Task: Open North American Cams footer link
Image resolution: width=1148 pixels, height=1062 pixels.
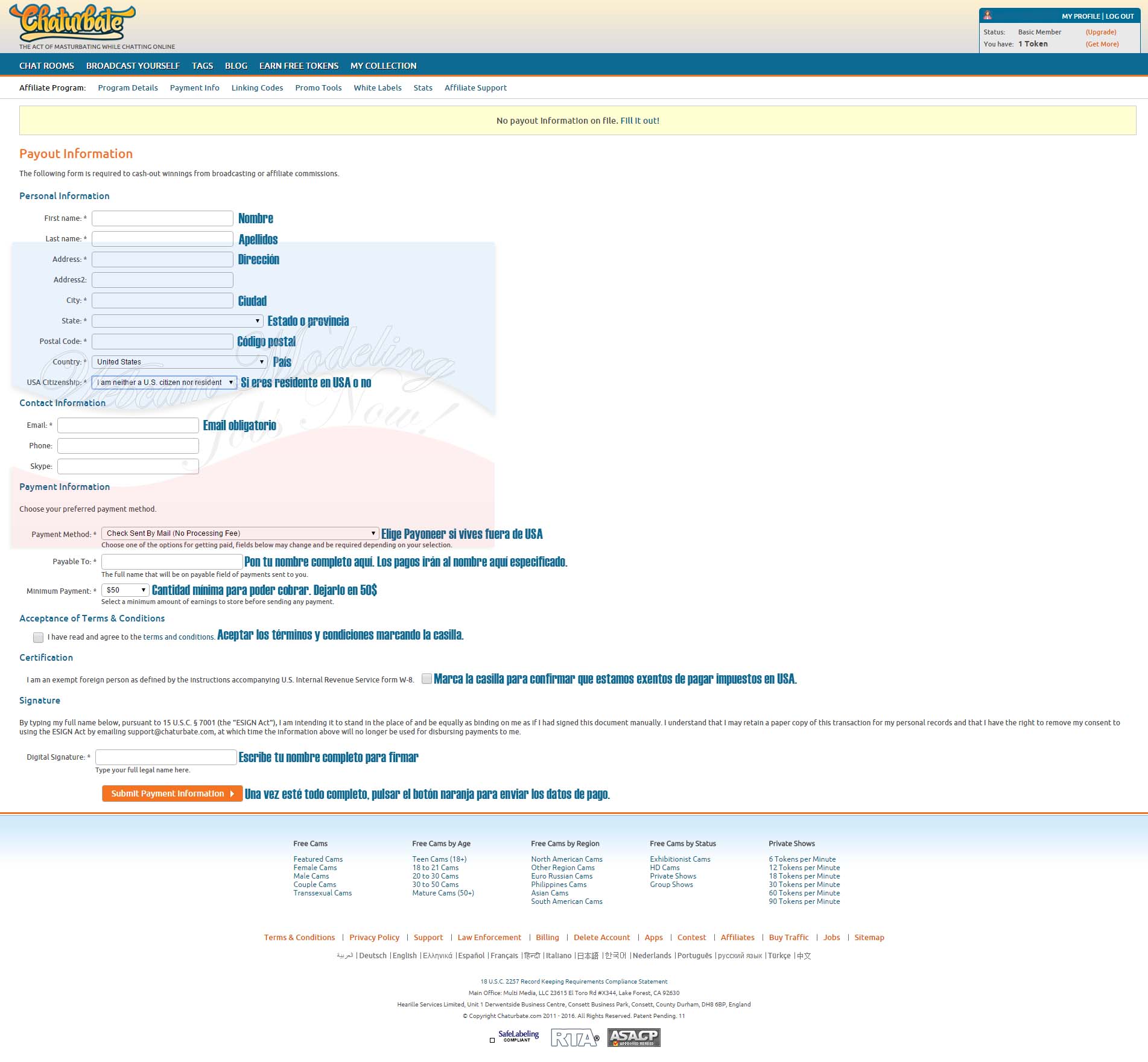Action: [566, 859]
